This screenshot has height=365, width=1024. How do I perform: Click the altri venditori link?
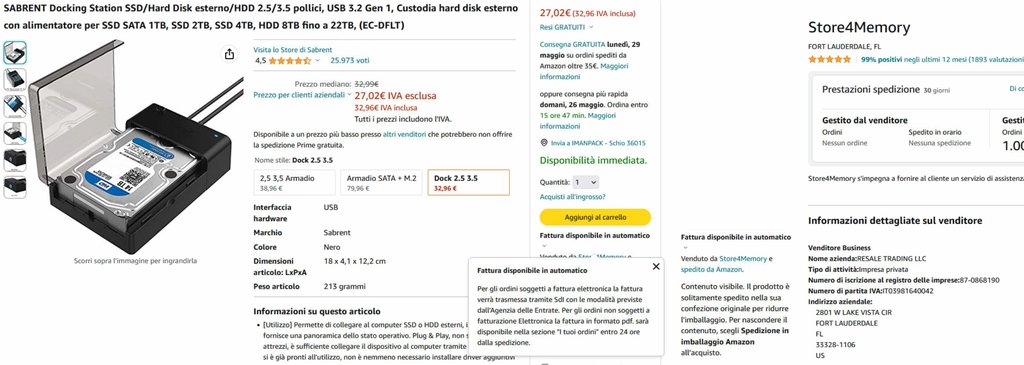[404, 134]
